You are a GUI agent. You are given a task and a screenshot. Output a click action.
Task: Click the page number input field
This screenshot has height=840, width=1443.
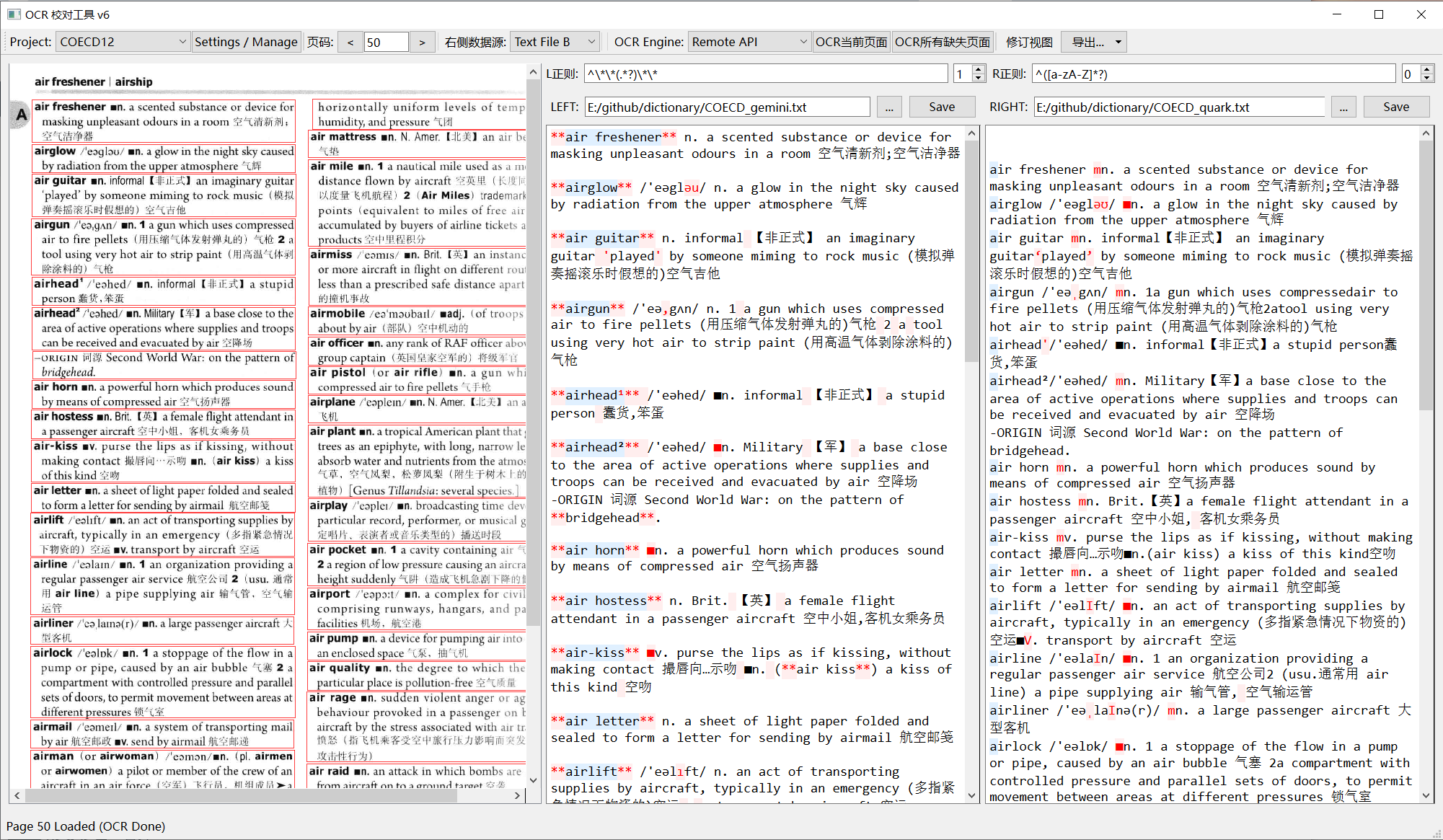point(385,42)
